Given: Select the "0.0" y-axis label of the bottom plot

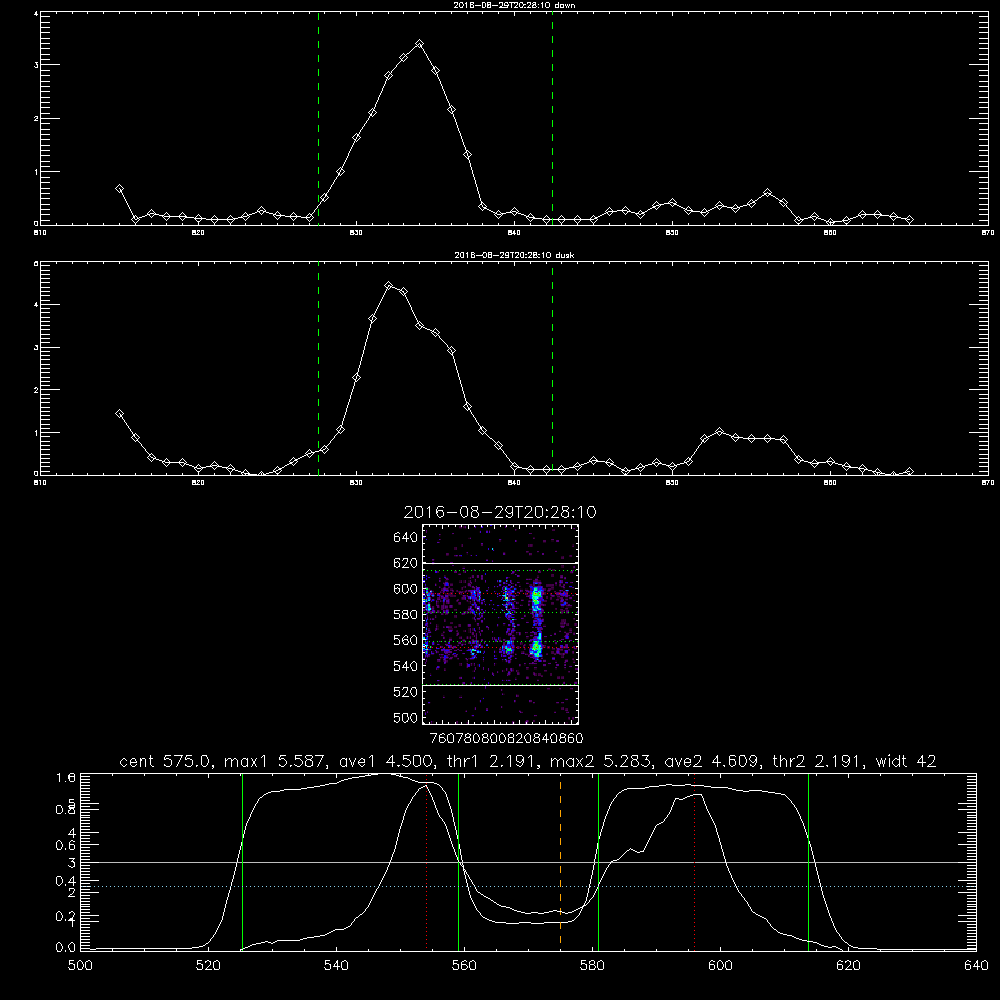Looking at the screenshot, I should (x=66, y=948).
